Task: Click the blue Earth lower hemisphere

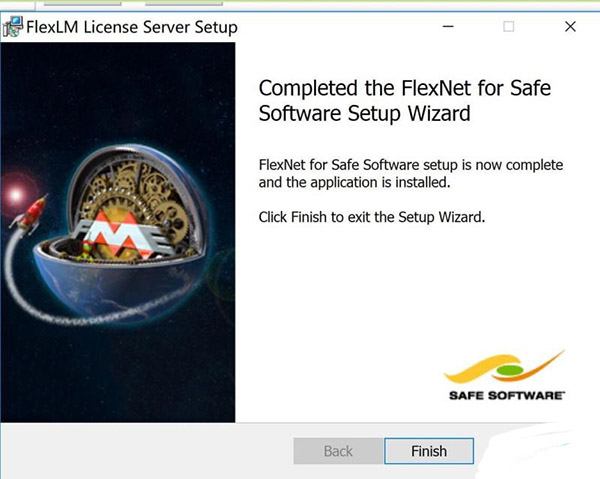Action: click(x=119, y=283)
